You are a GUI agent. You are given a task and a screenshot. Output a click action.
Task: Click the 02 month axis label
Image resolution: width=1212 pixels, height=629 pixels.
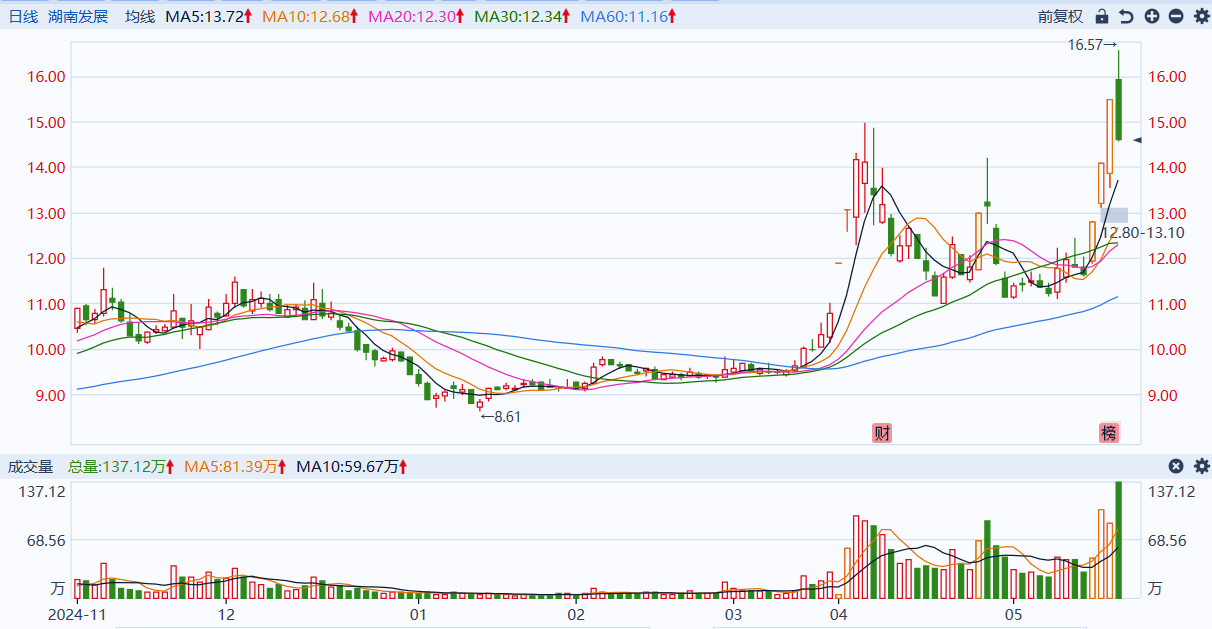click(x=575, y=613)
